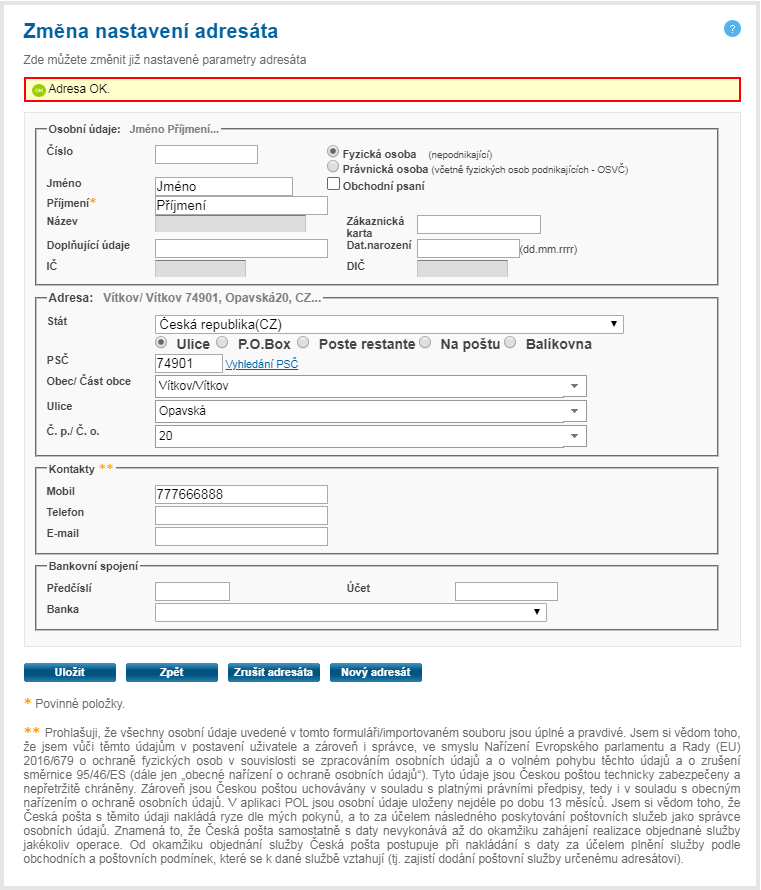
Task: Focus the Mobil phone number field
Action: [x=241, y=494]
